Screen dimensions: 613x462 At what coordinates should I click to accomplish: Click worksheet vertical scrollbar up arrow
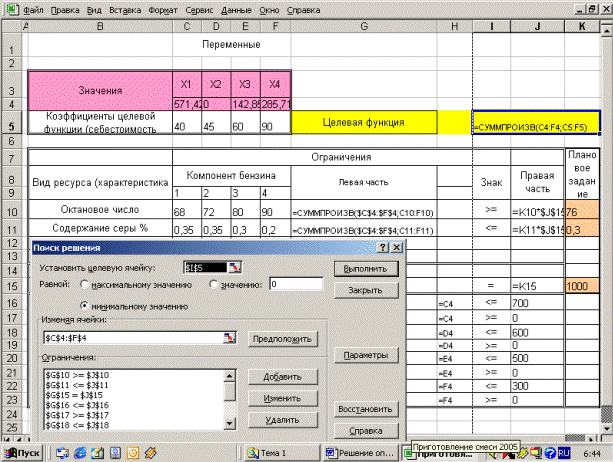pos(606,30)
